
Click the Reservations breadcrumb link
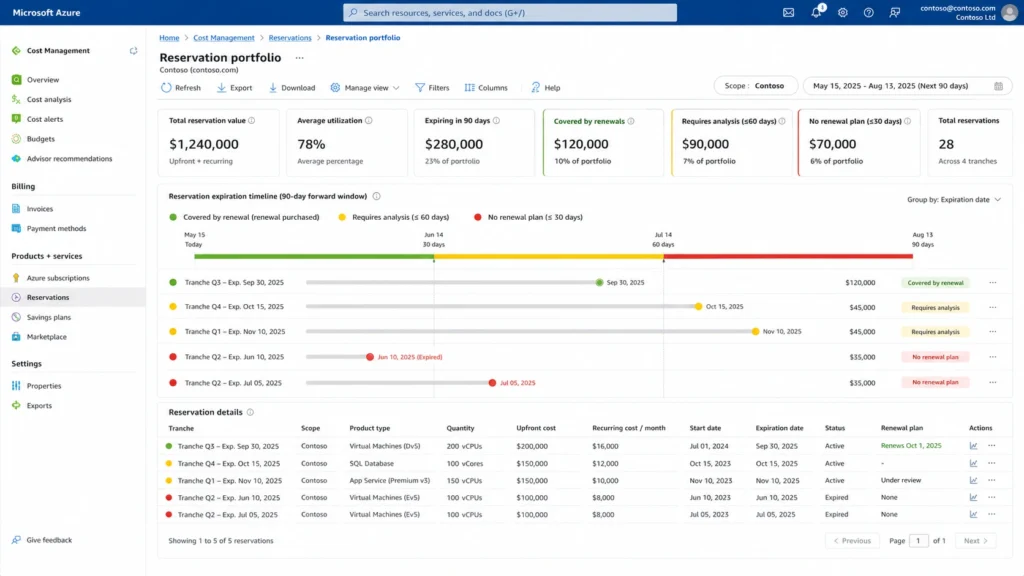(x=290, y=38)
